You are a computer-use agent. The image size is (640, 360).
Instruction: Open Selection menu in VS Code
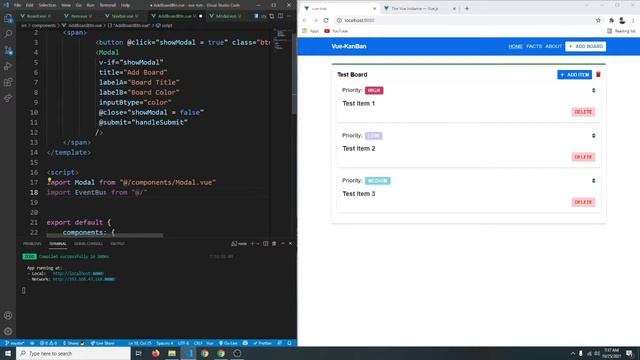[x=47, y=5]
